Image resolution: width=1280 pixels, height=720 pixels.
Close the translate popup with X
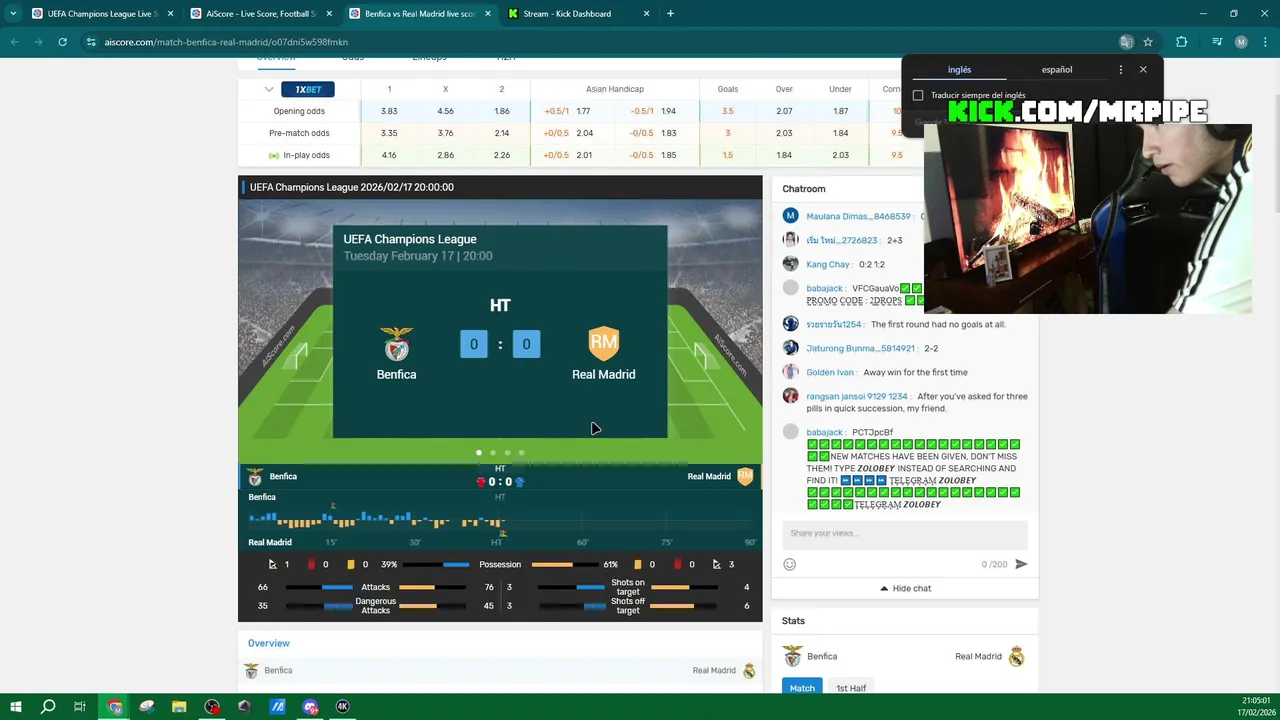[x=1143, y=69]
